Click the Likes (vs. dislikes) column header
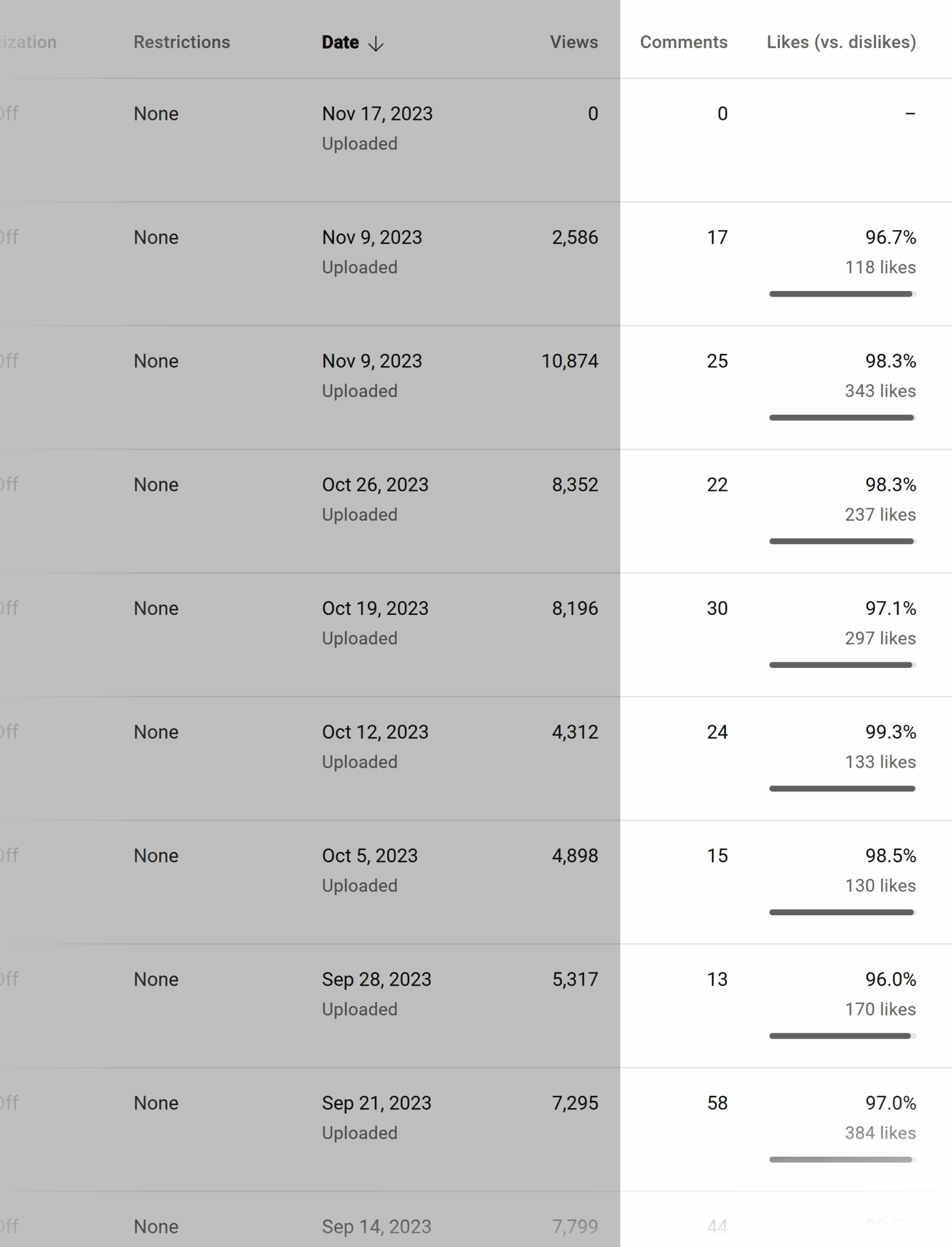 841,42
